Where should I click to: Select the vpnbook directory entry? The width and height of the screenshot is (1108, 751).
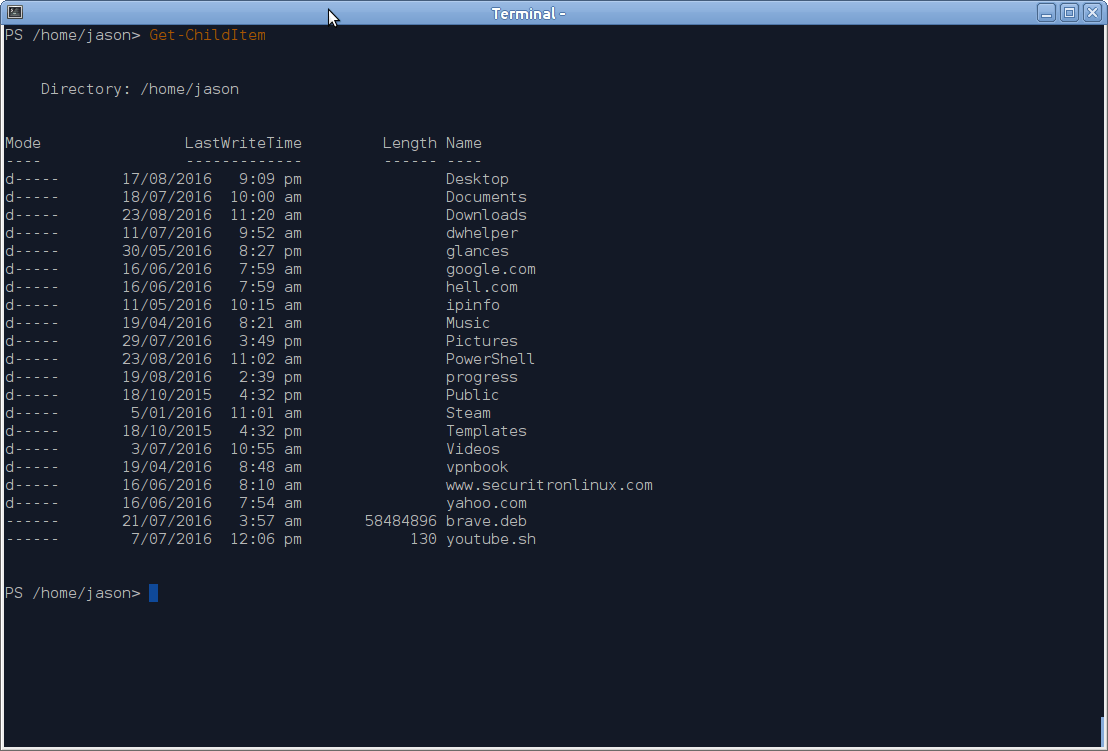pos(477,466)
